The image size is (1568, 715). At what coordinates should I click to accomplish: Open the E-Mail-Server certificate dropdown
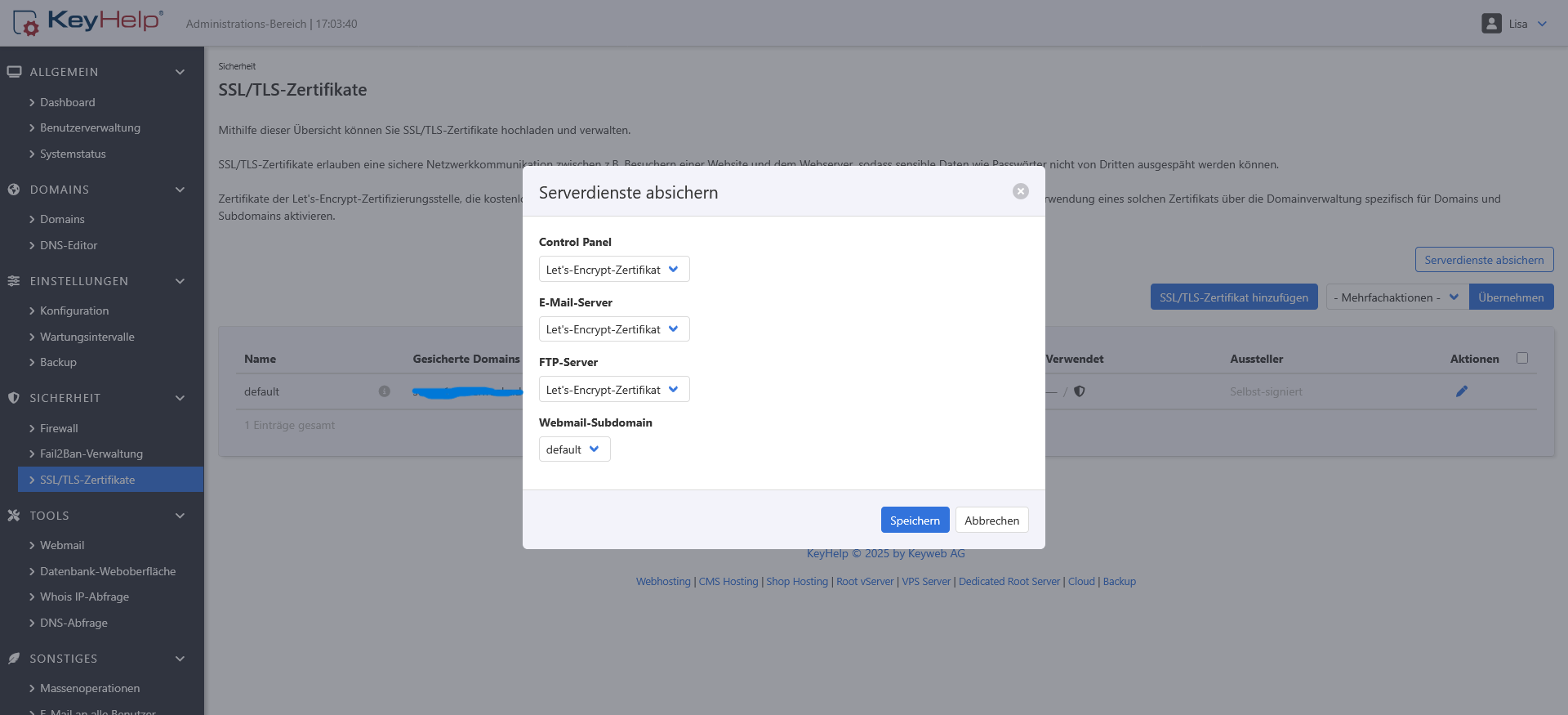613,329
